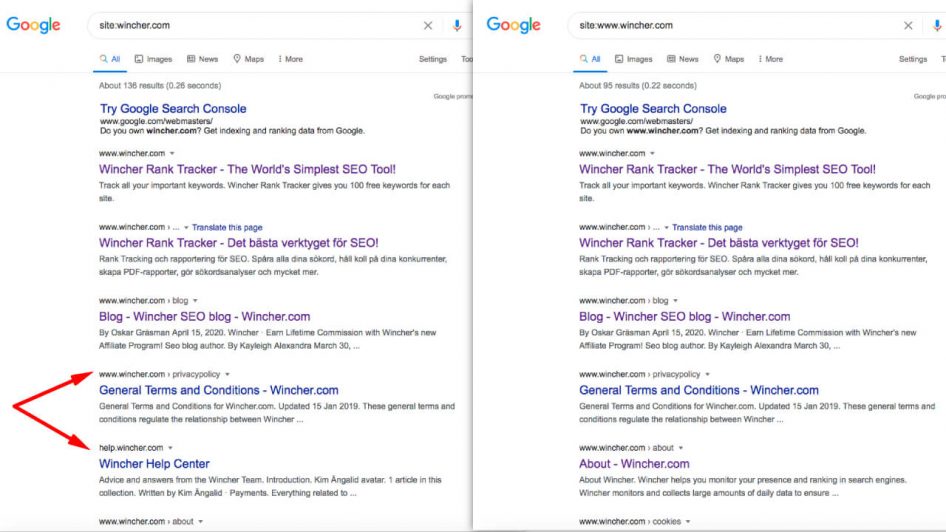Click Translate this page in left window
The width and height of the screenshot is (946, 532).
[x=227, y=227]
